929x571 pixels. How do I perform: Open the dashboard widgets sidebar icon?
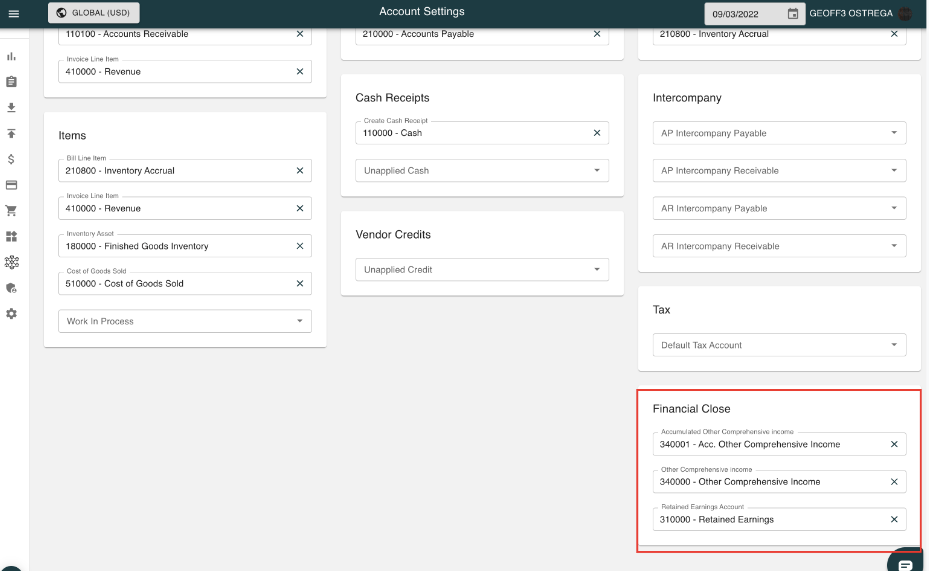click(11, 236)
